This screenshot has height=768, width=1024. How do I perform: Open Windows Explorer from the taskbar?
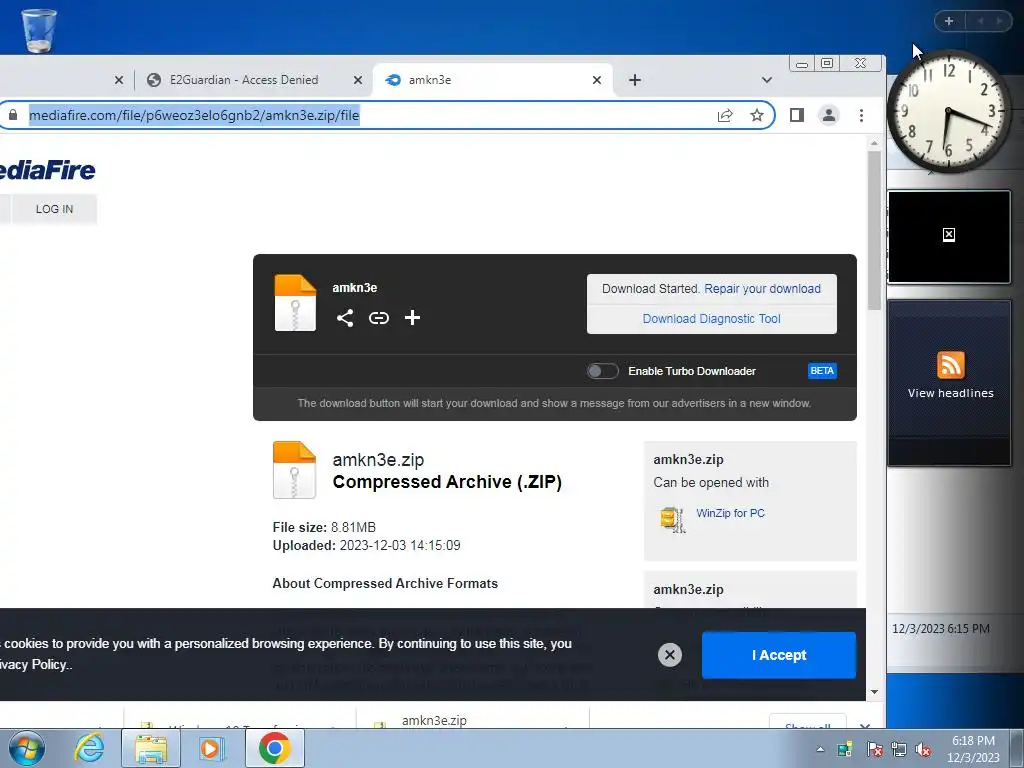click(151, 748)
